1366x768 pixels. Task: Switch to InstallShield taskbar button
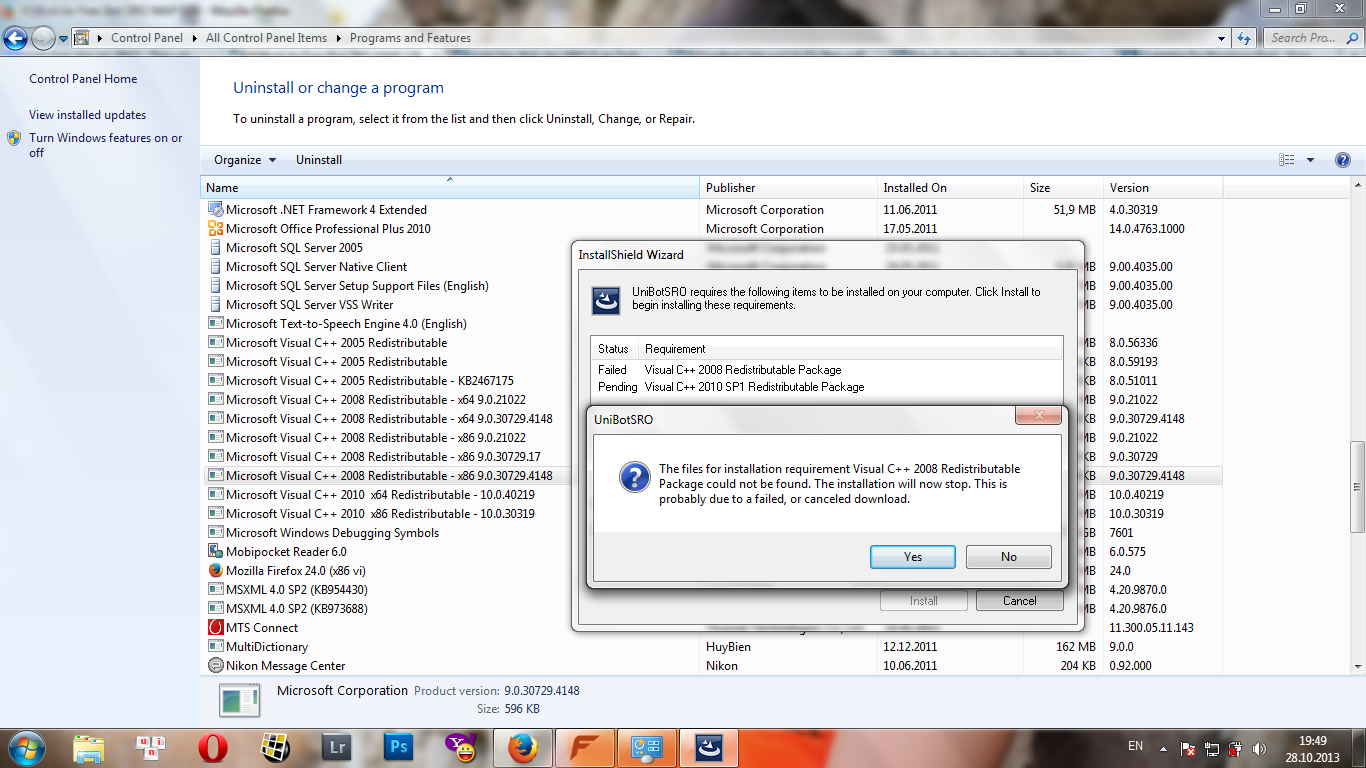[x=708, y=747]
